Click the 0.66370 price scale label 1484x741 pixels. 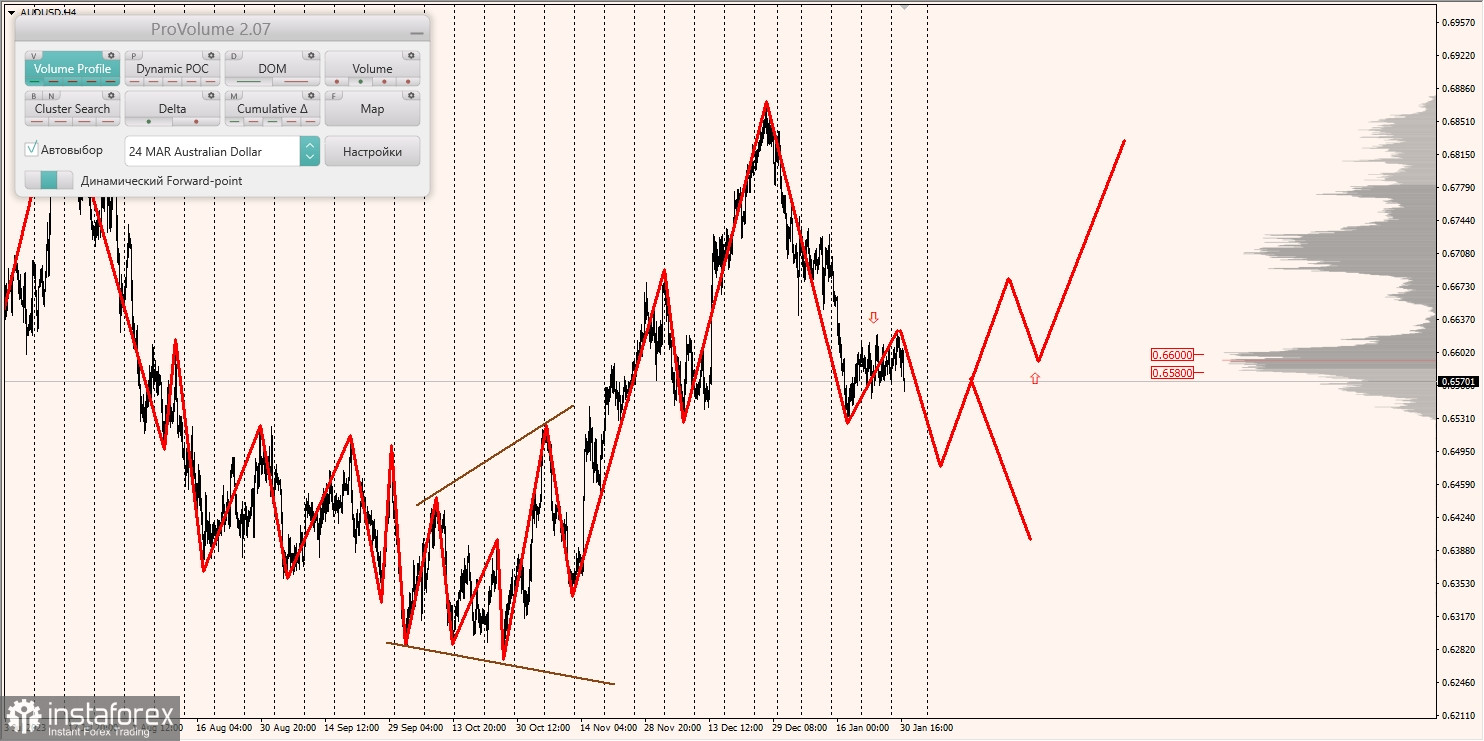point(1457,319)
